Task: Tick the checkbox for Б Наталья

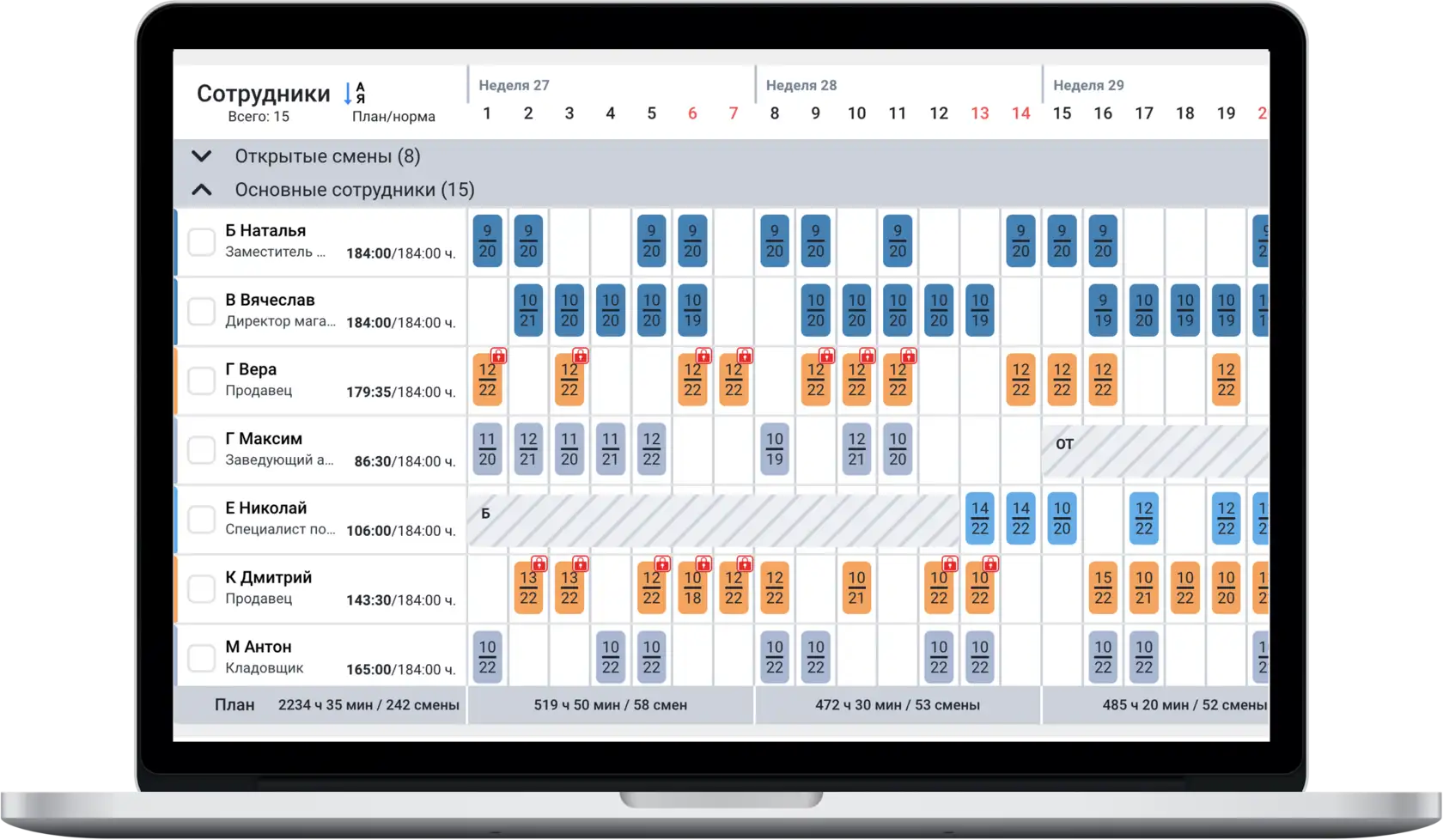Action: click(202, 242)
